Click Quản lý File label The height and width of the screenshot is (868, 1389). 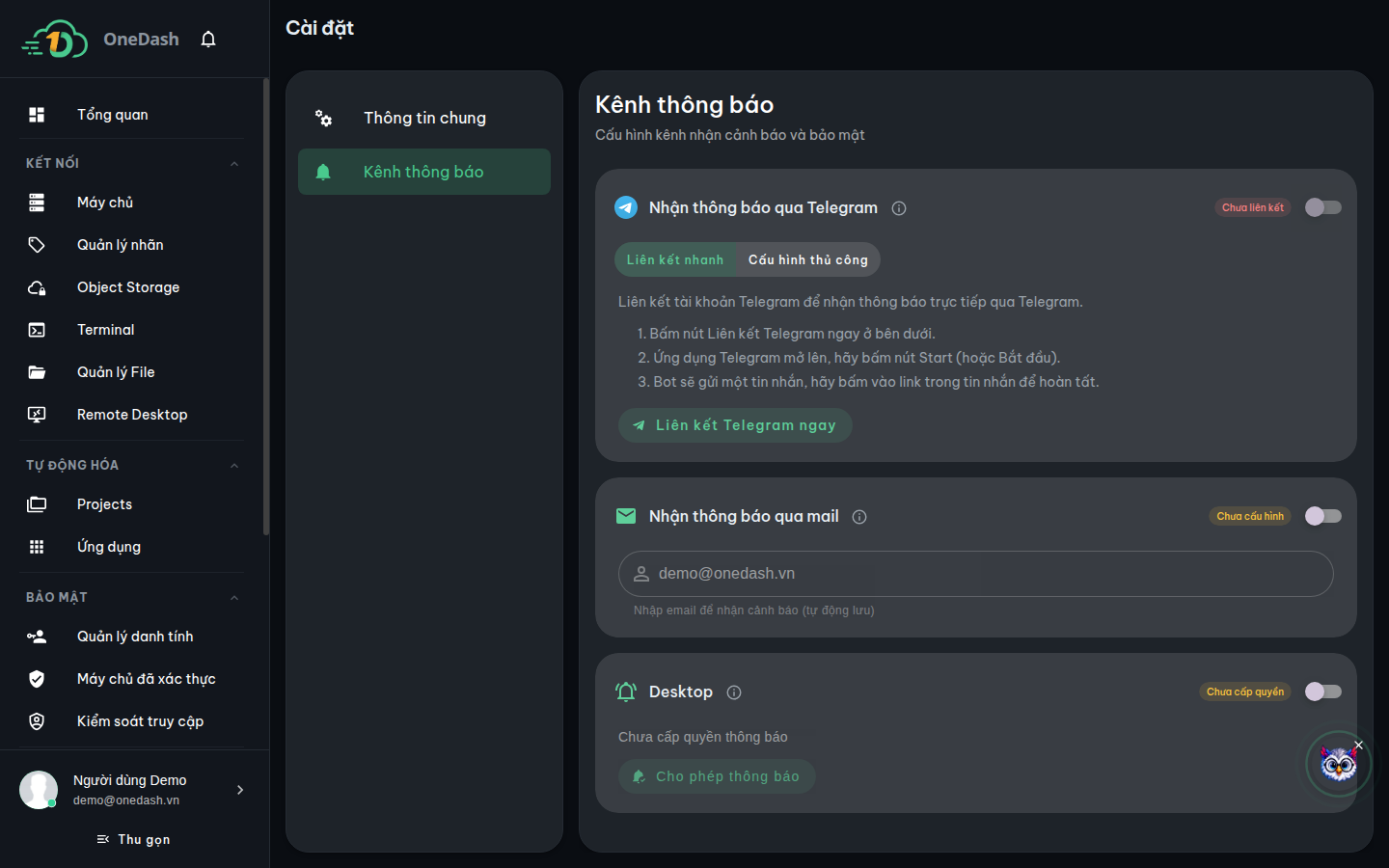click(x=116, y=372)
